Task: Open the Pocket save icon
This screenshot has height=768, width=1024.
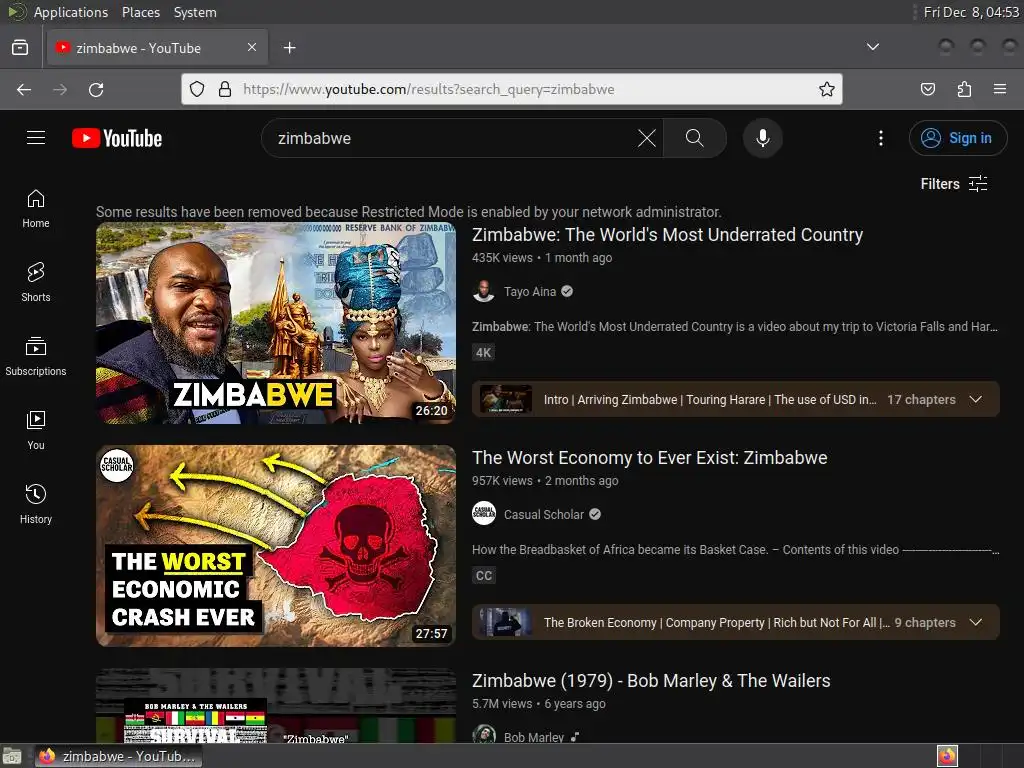Action: click(x=927, y=89)
